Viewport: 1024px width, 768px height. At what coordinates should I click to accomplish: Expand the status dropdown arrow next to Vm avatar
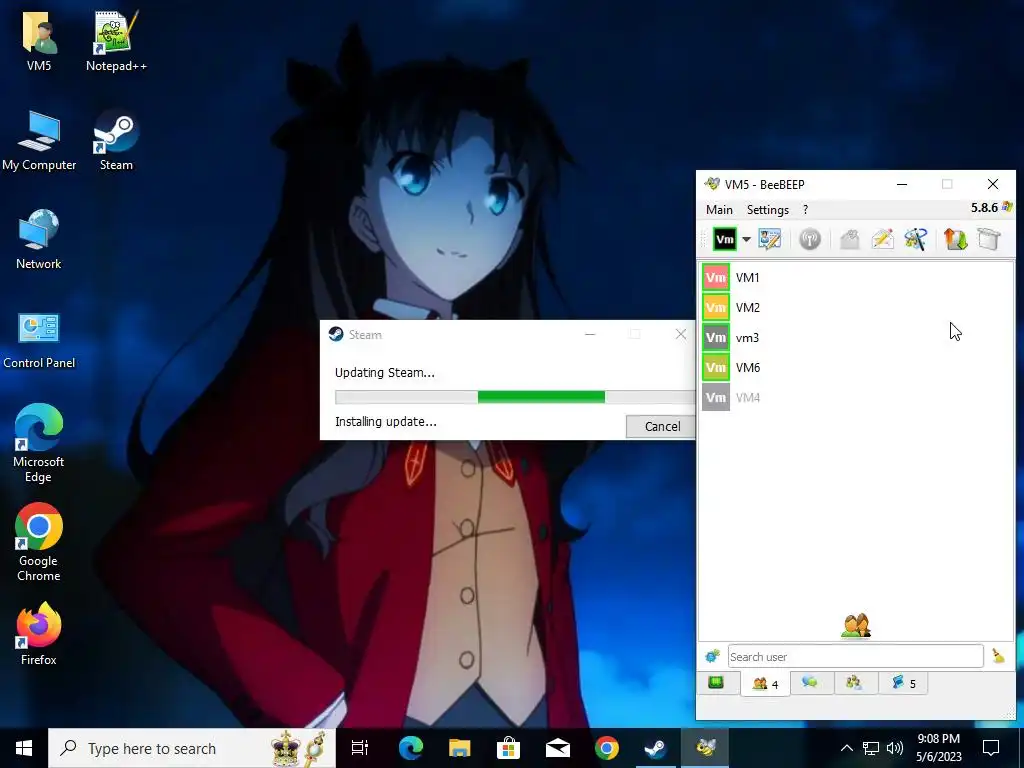pyautogui.click(x=746, y=239)
